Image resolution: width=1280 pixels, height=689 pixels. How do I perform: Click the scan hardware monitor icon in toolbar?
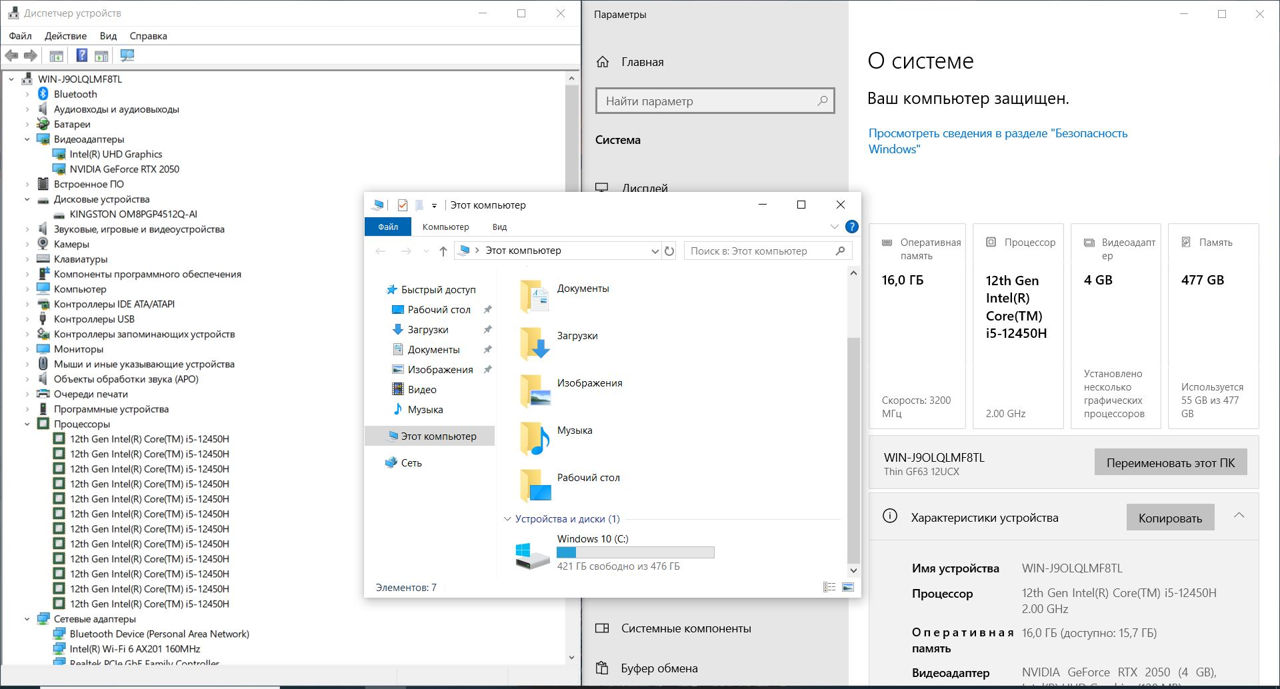pyautogui.click(x=127, y=56)
